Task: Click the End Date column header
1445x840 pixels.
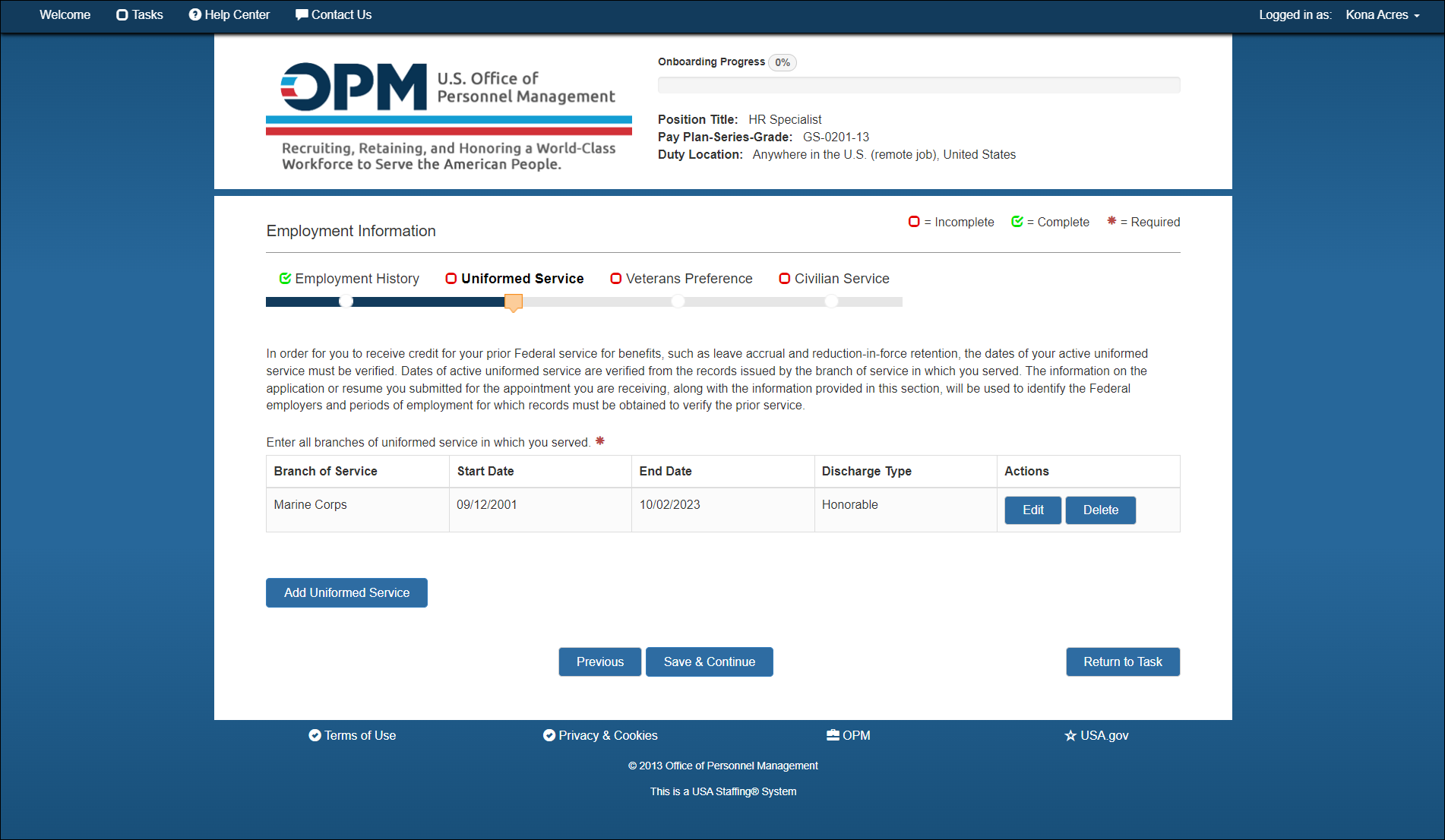Action: (722, 472)
